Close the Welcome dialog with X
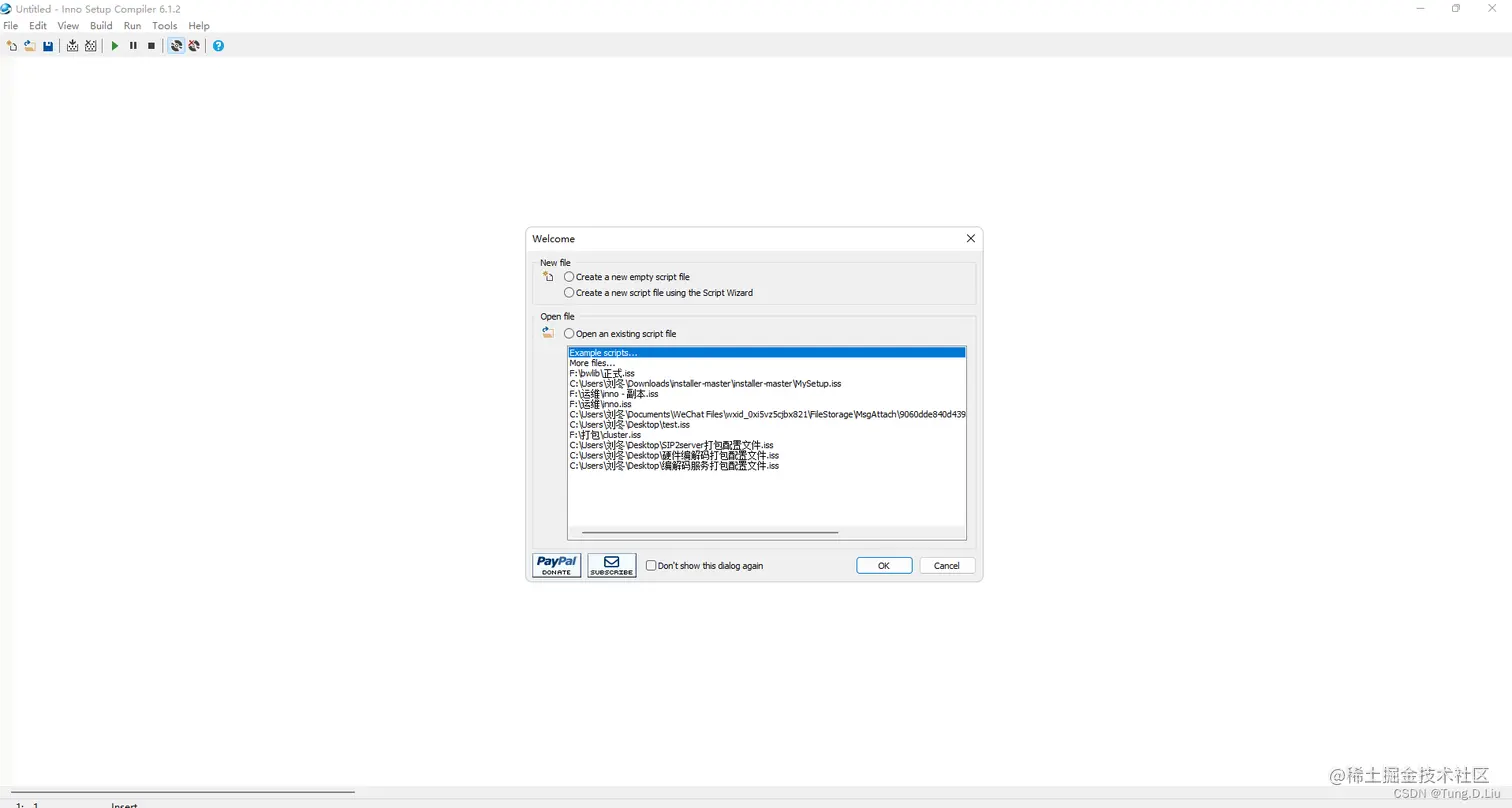 point(970,239)
